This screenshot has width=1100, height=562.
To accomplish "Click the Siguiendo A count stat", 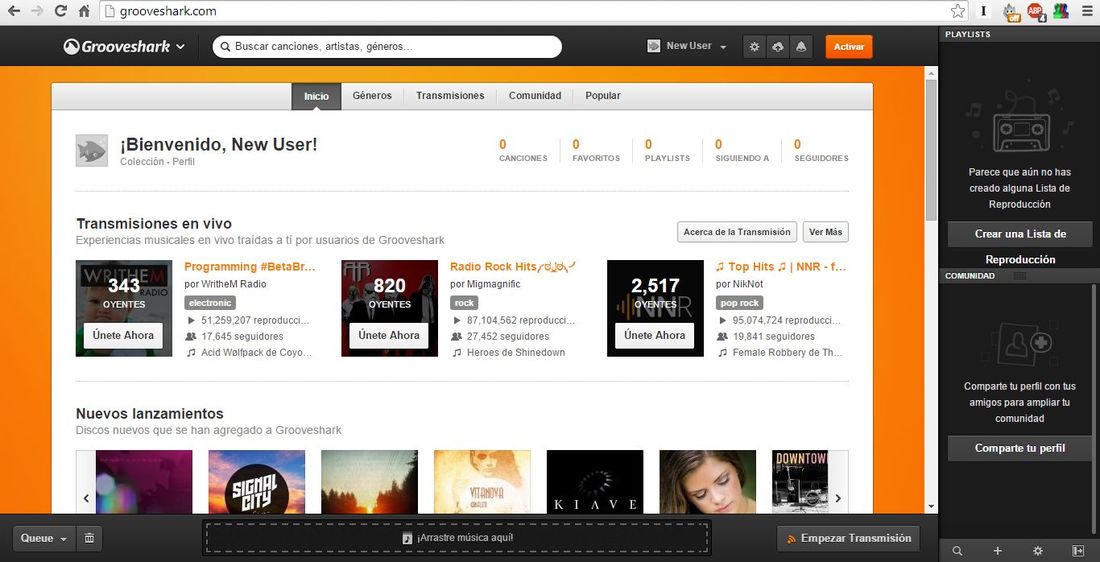I will [x=742, y=150].
